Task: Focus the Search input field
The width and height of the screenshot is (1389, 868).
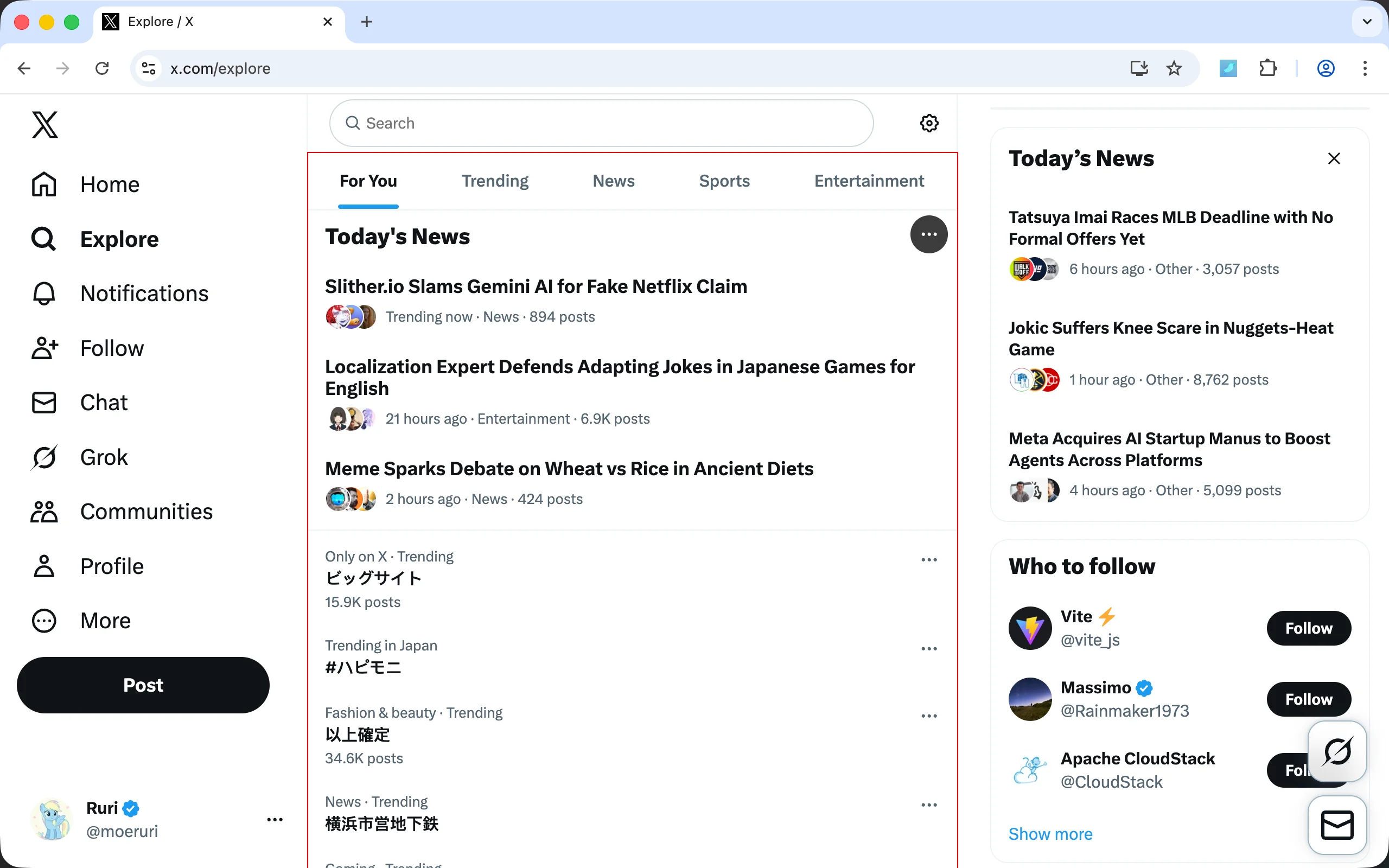Action: click(601, 123)
